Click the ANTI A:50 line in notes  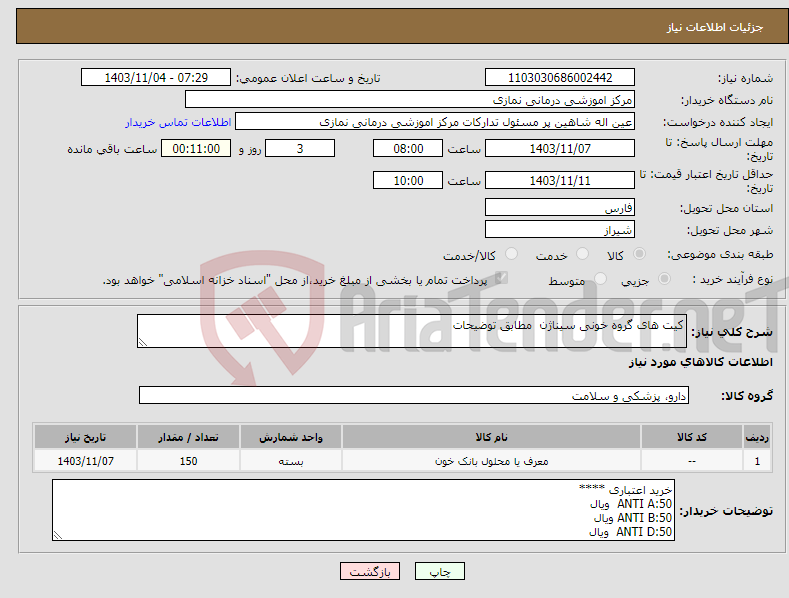[x=630, y=504]
